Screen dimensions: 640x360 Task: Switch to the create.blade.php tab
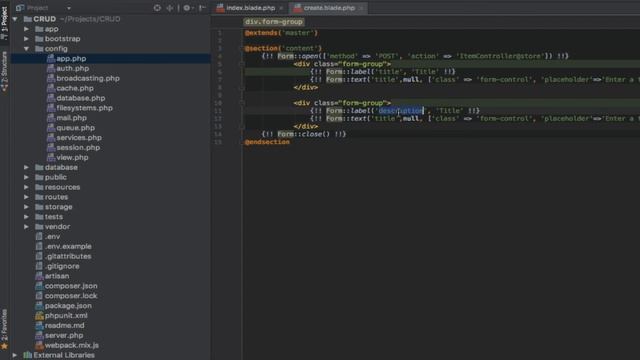[x=329, y=8]
